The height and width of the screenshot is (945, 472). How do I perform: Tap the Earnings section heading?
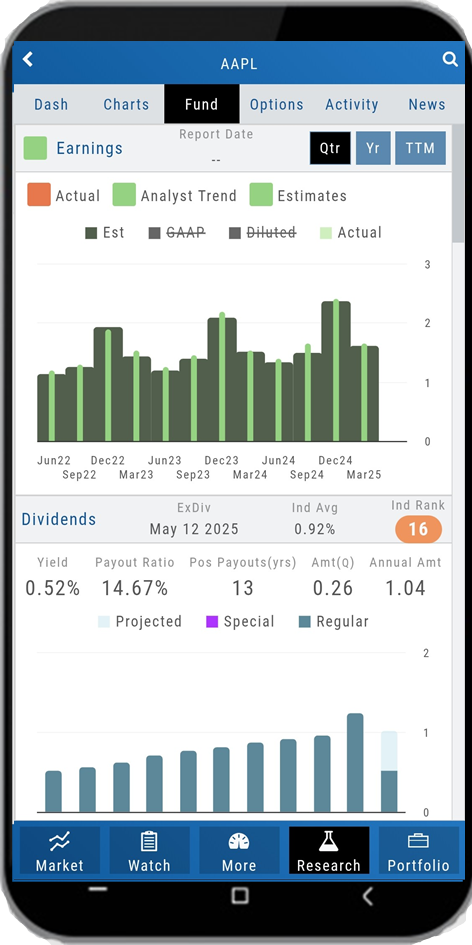pyautogui.click(x=89, y=148)
